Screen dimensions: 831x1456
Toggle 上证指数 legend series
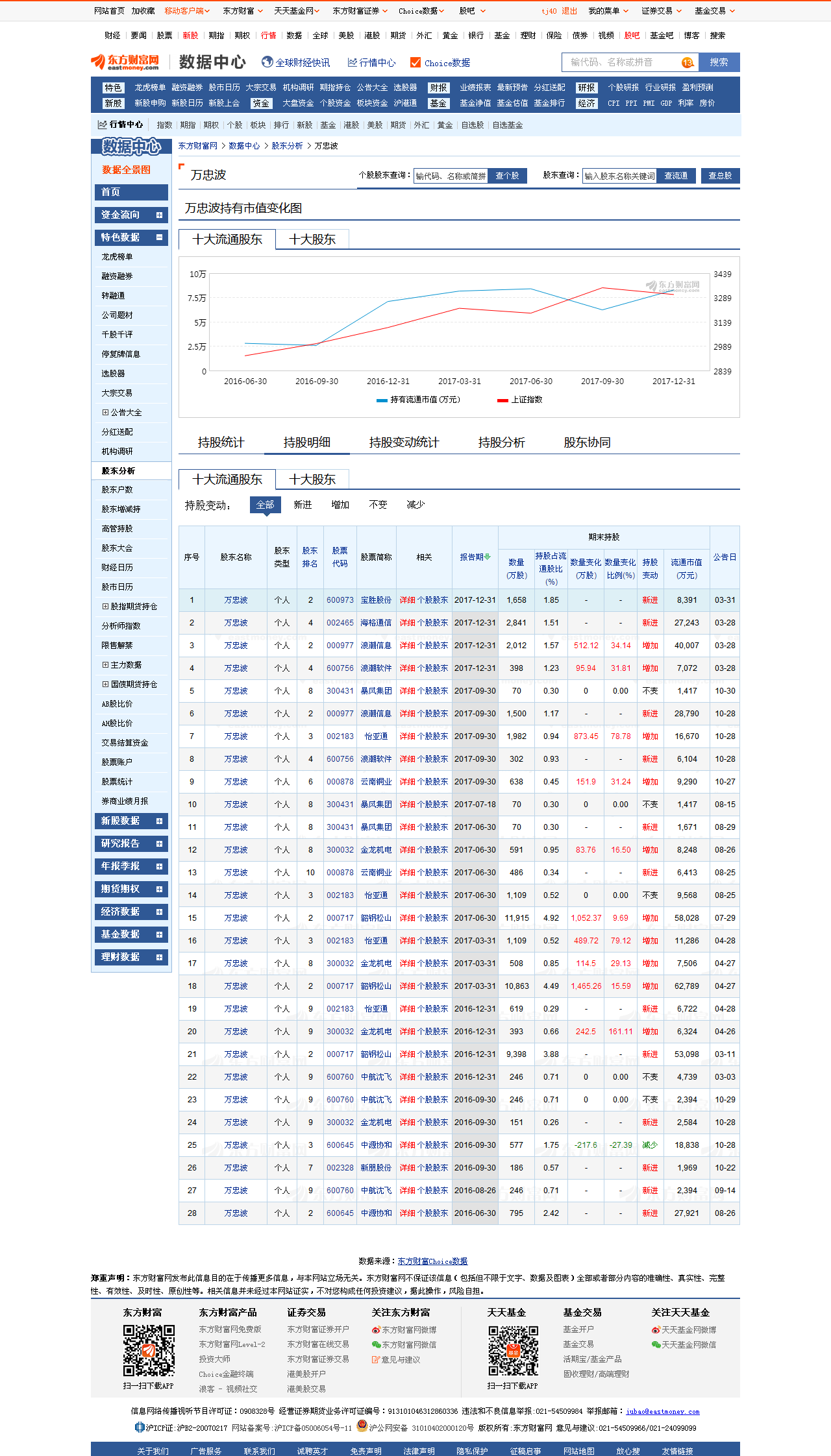coord(519,400)
